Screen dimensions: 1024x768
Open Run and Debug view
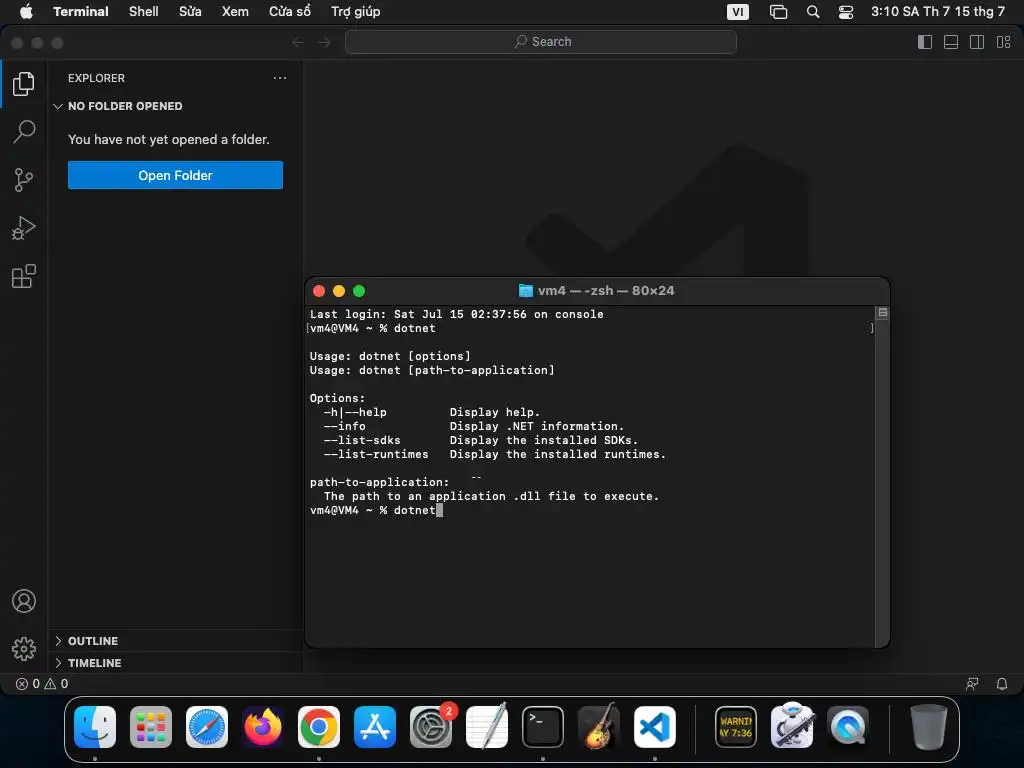pos(24,228)
